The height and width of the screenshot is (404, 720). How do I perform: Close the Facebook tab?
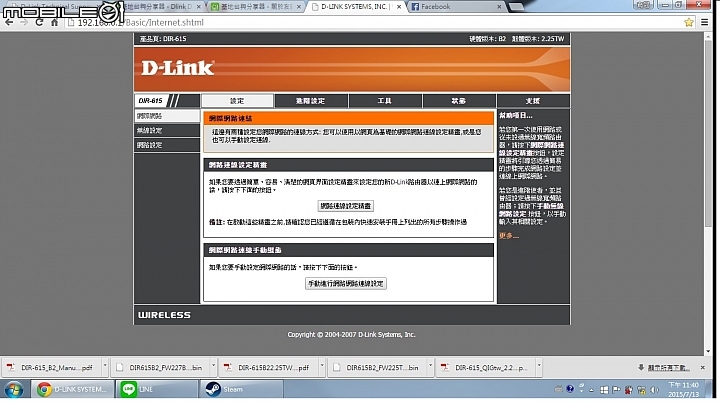[x=499, y=6]
